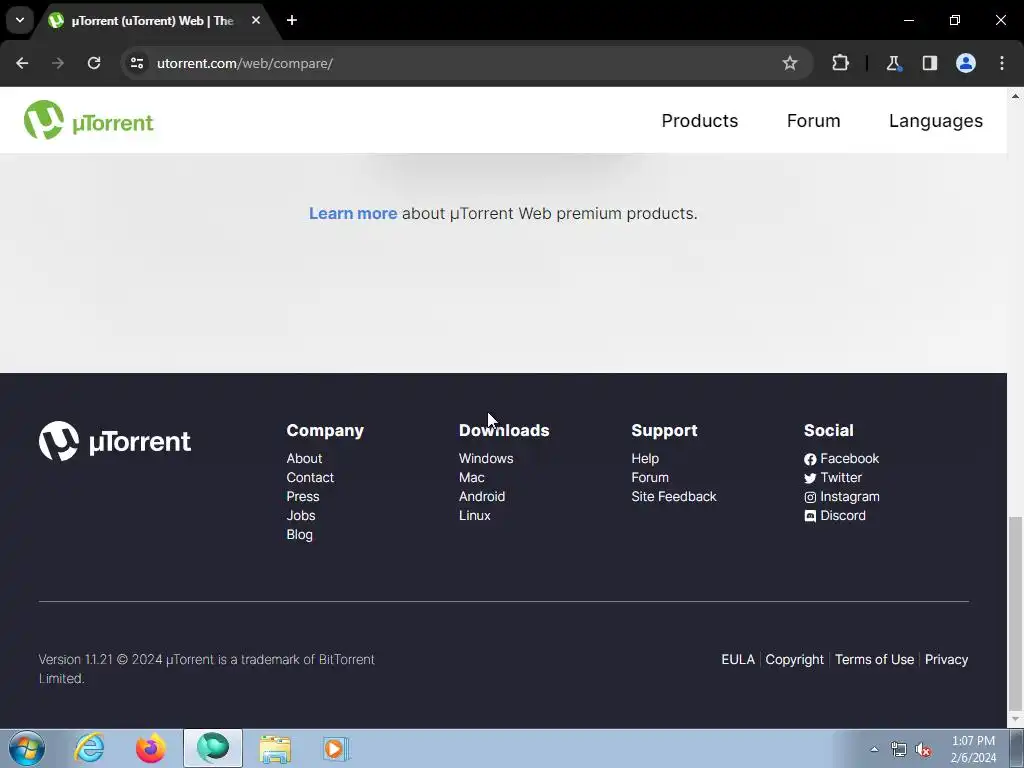Expand the tab search dropdown

(20, 20)
